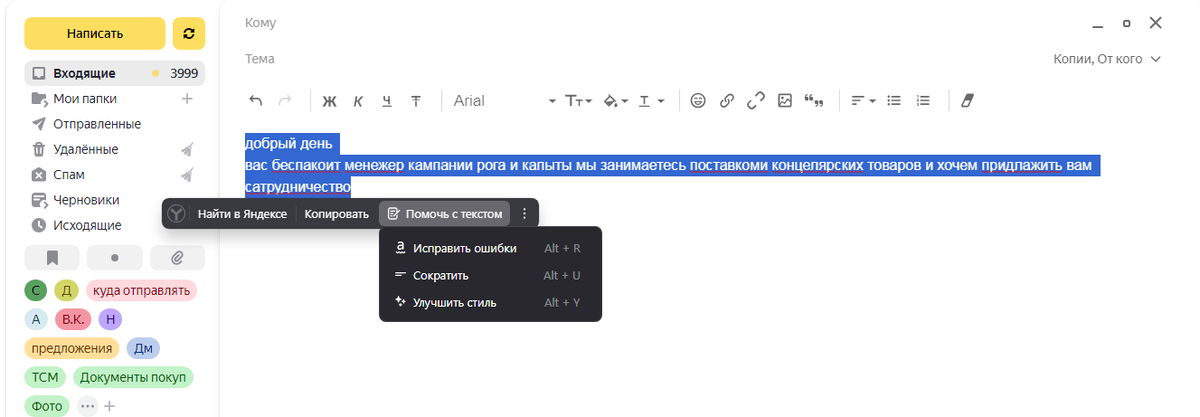Clear Спам folder with broom icon
Screen dimensions: 1200x417
[x=186, y=175]
